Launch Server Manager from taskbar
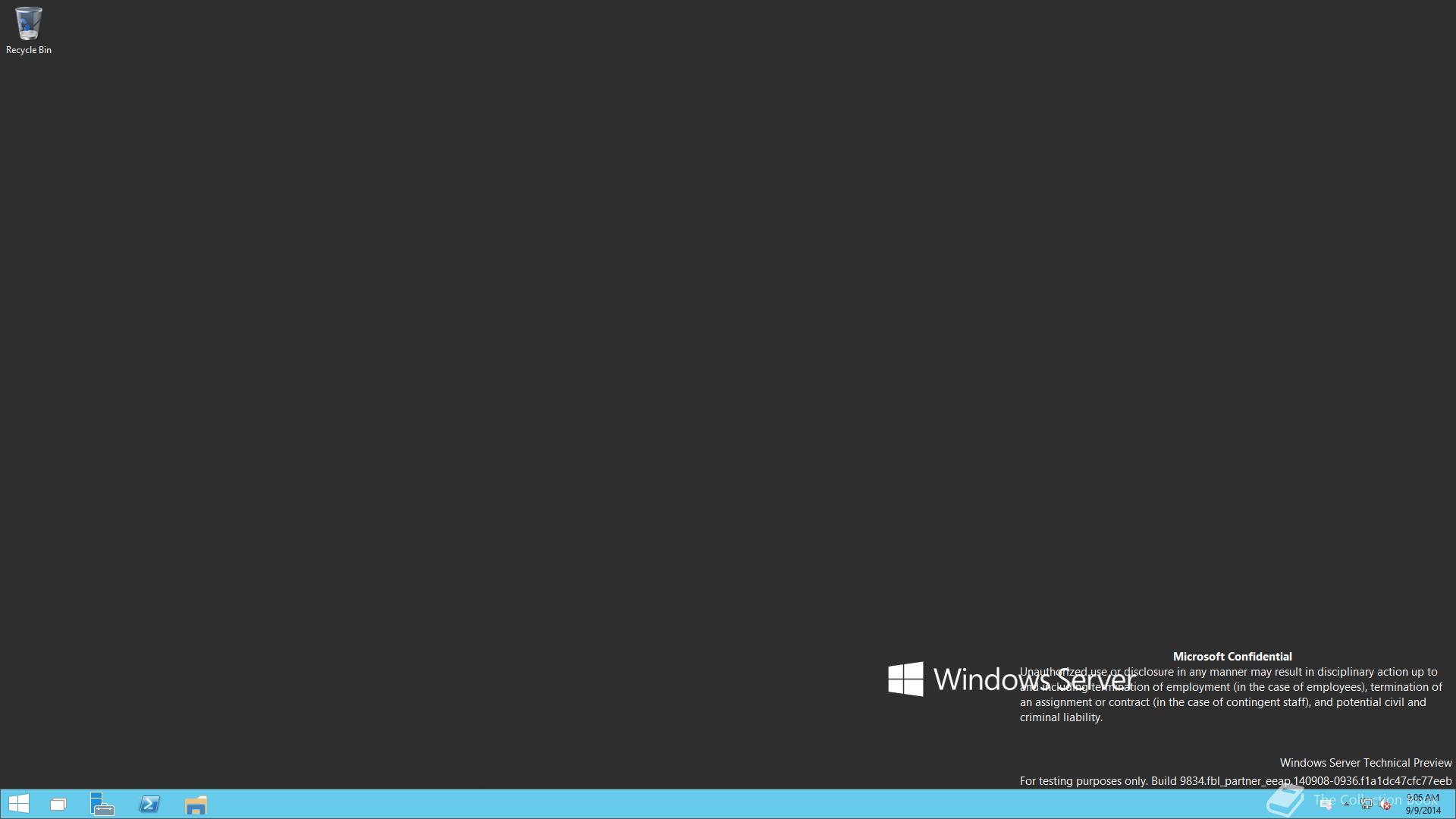This screenshot has height=819, width=1456. (102, 804)
